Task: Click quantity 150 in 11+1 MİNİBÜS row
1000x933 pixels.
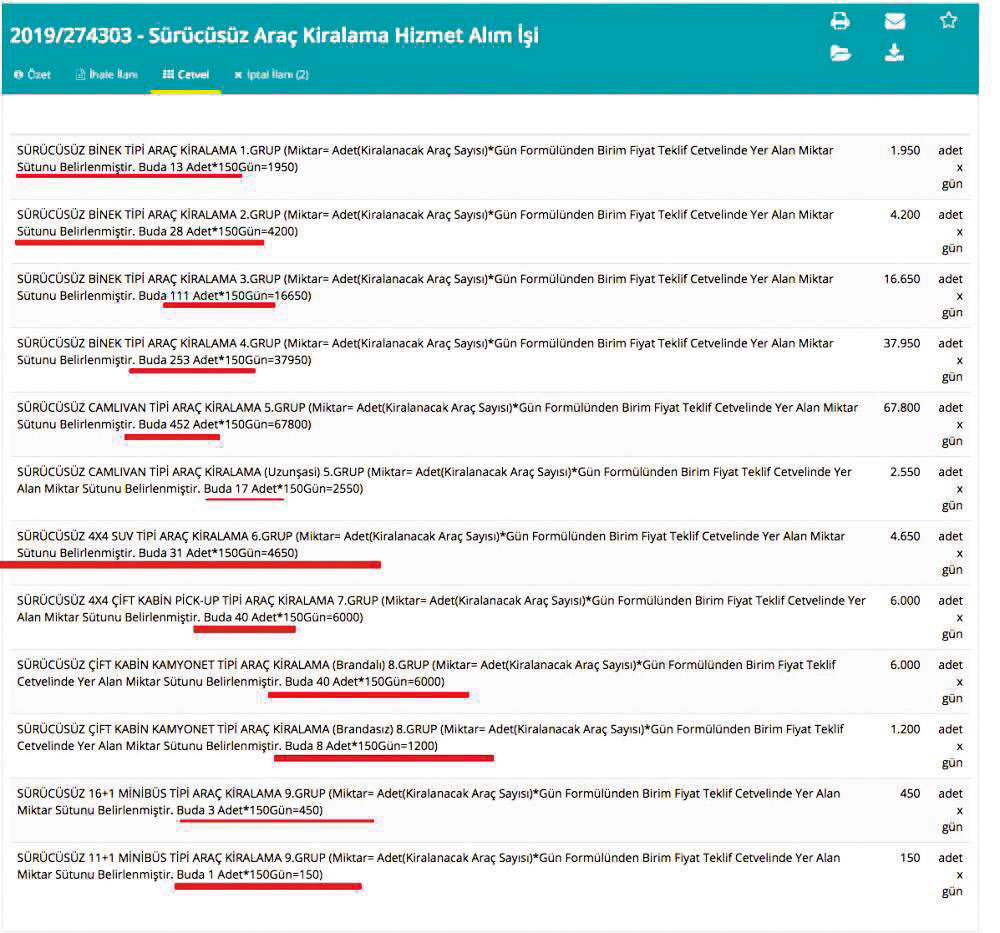Action: point(910,858)
